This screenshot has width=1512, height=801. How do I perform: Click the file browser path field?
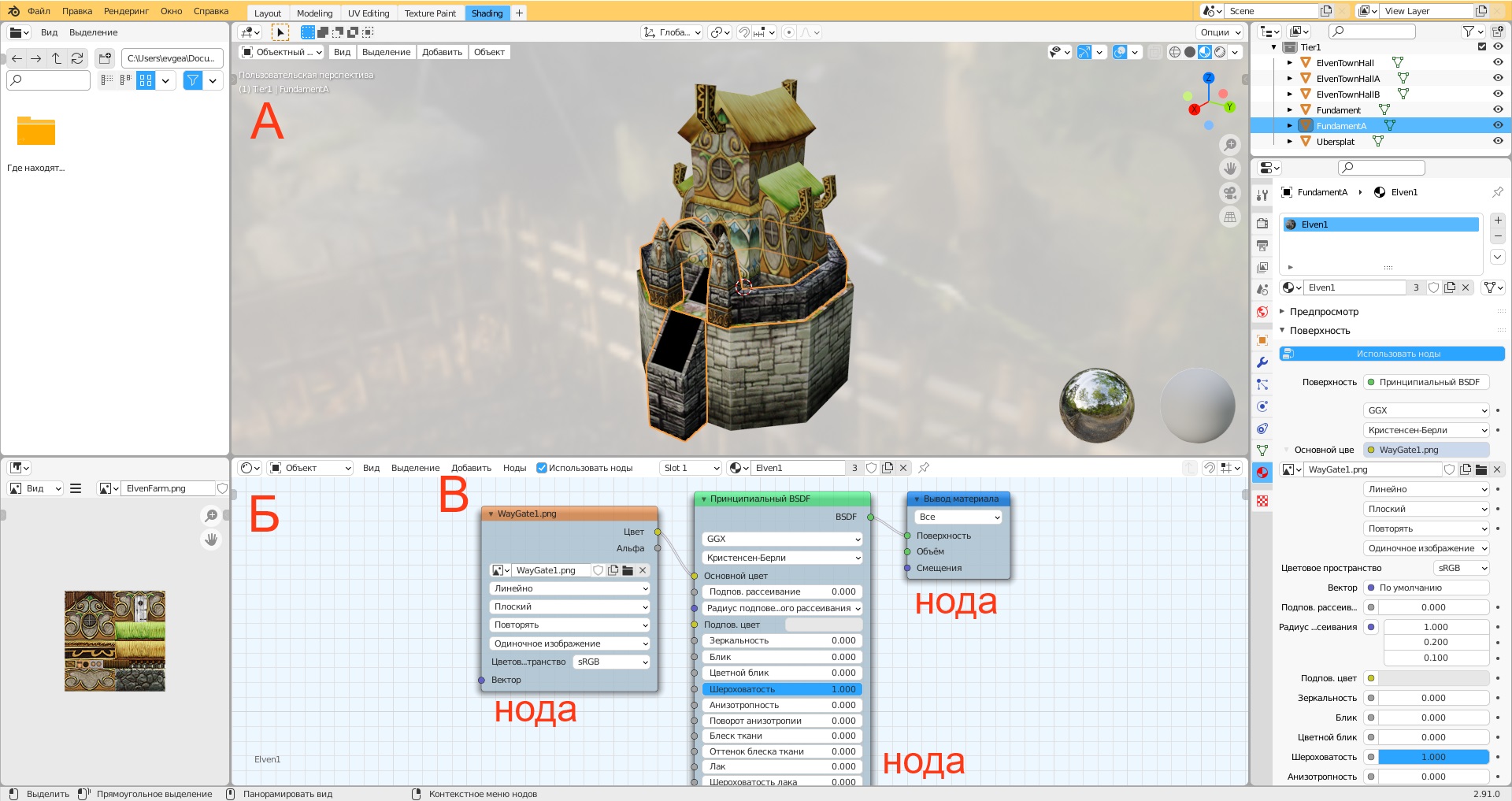coord(172,58)
